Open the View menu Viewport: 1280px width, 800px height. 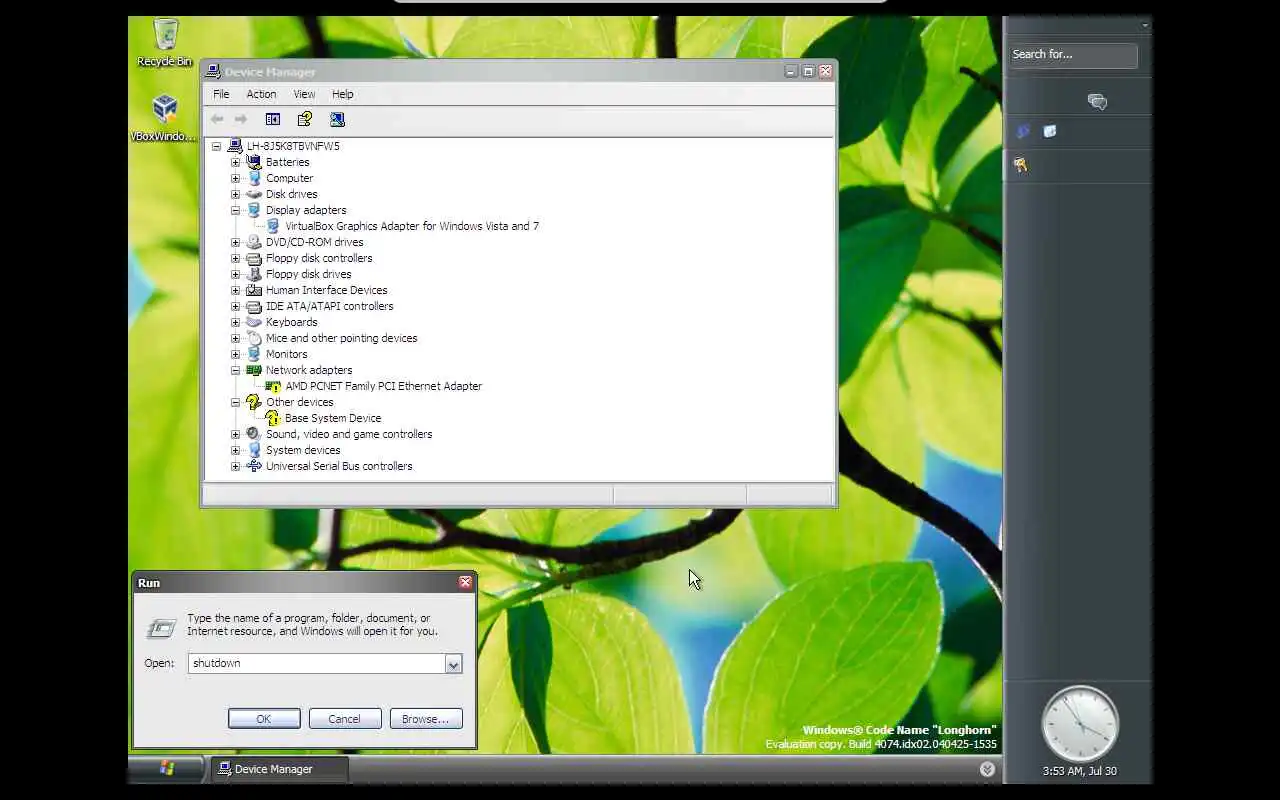(304, 94)
